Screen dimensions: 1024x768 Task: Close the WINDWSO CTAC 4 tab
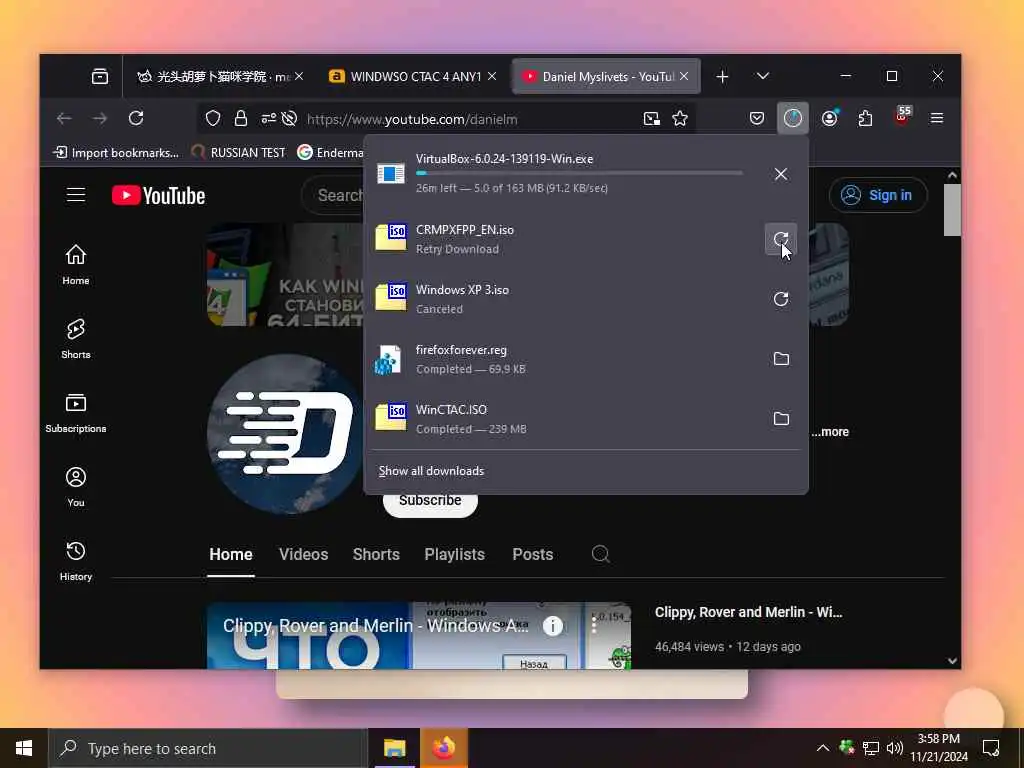[x=492, y=76]
